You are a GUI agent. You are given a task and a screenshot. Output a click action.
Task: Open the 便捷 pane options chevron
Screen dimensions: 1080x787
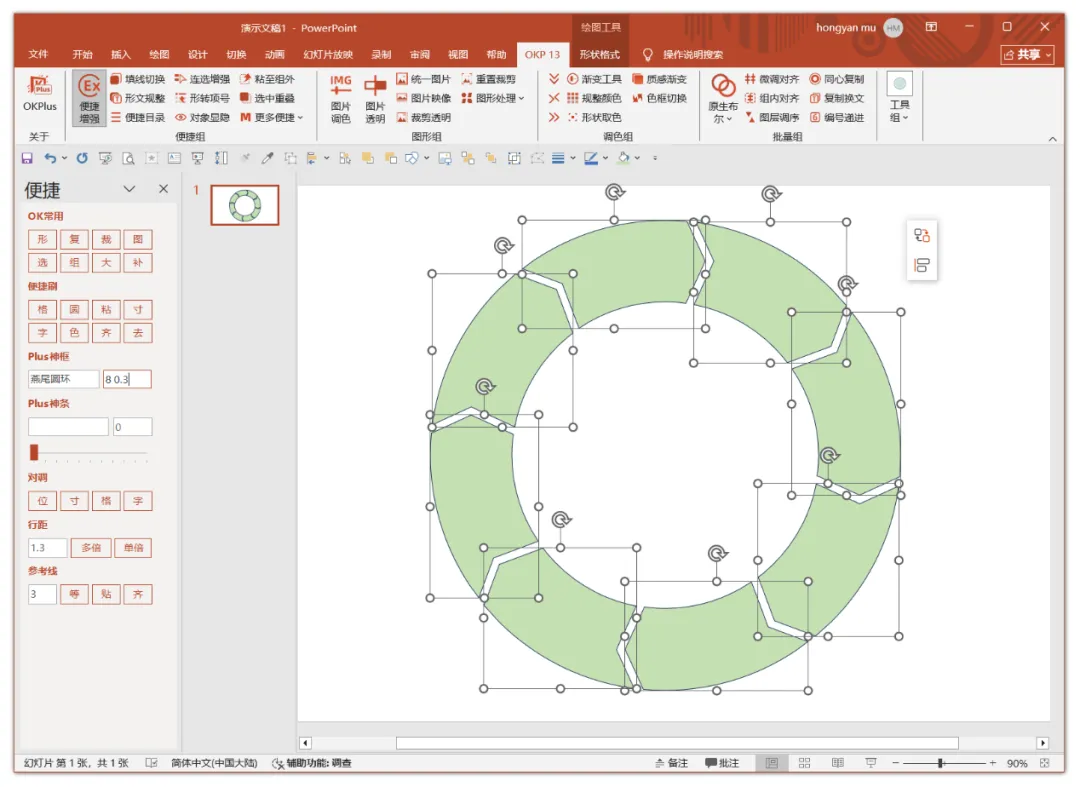(129, 189)
